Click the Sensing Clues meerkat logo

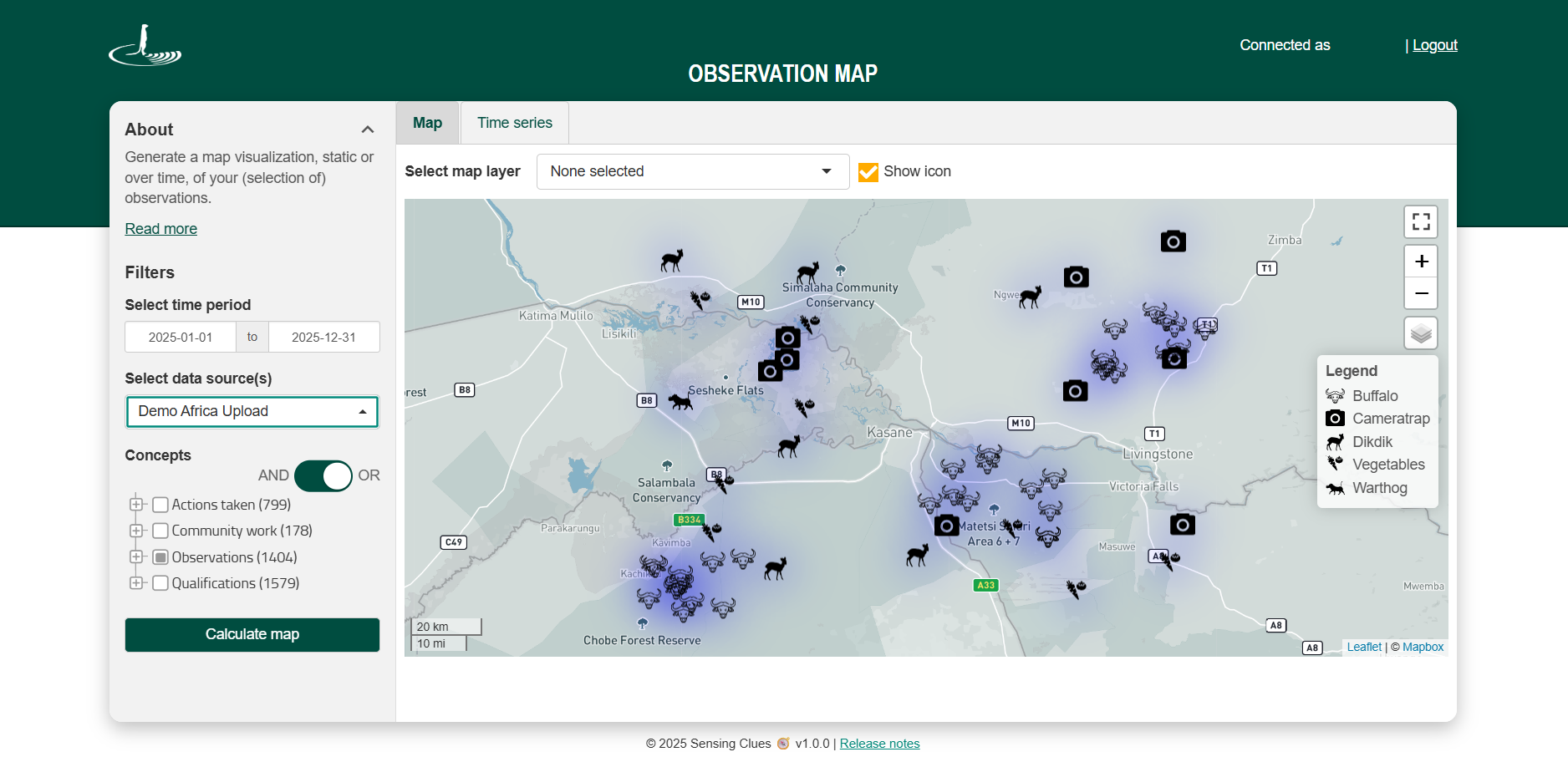145,45
